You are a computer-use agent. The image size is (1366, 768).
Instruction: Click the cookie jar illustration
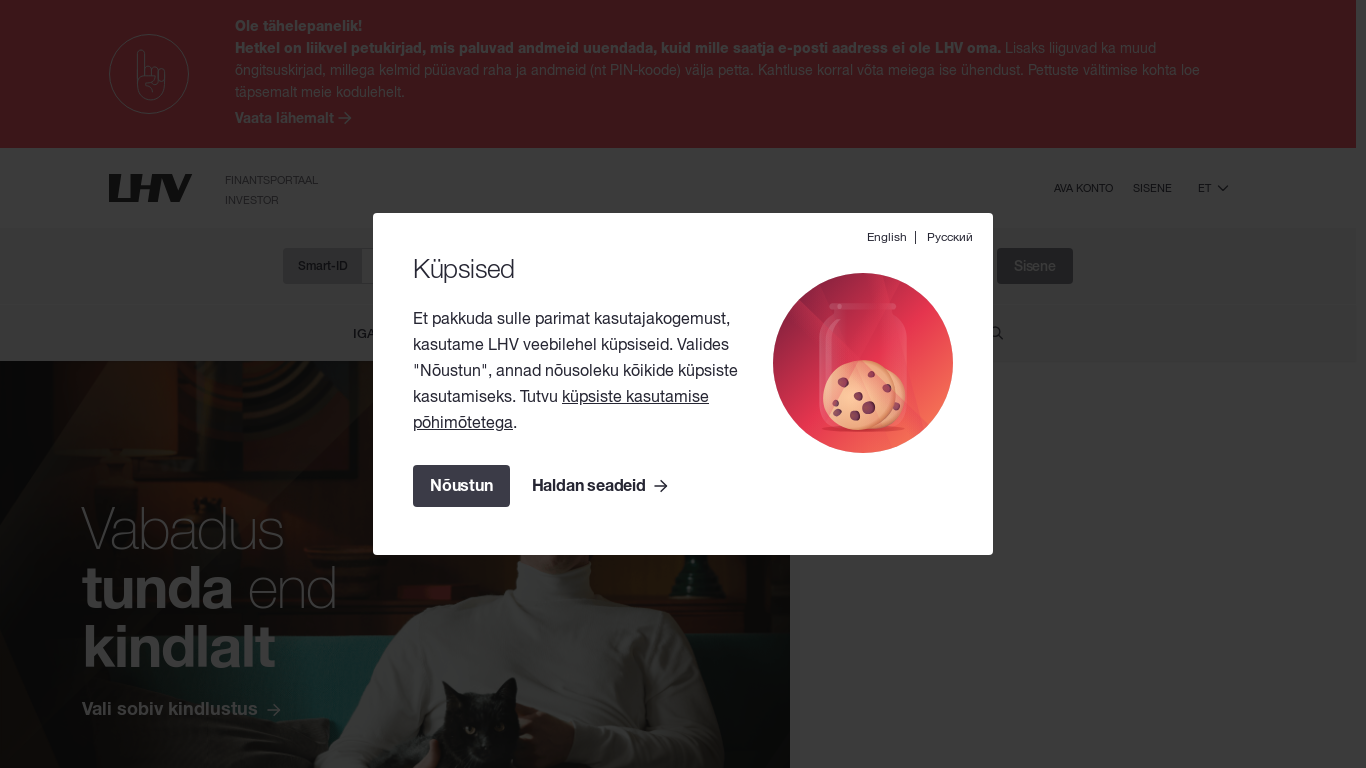(863, 363)
